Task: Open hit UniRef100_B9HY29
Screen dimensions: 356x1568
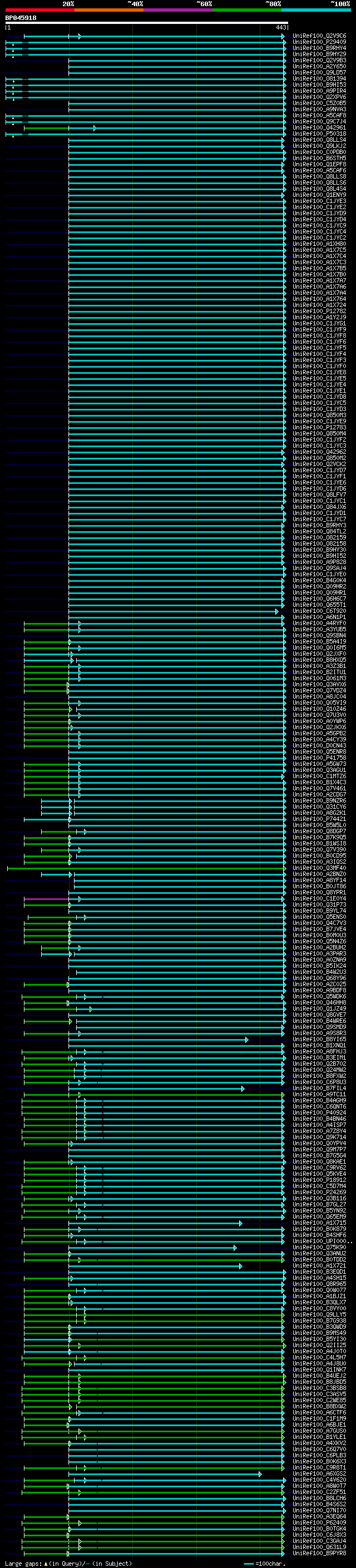Action: 319,54
